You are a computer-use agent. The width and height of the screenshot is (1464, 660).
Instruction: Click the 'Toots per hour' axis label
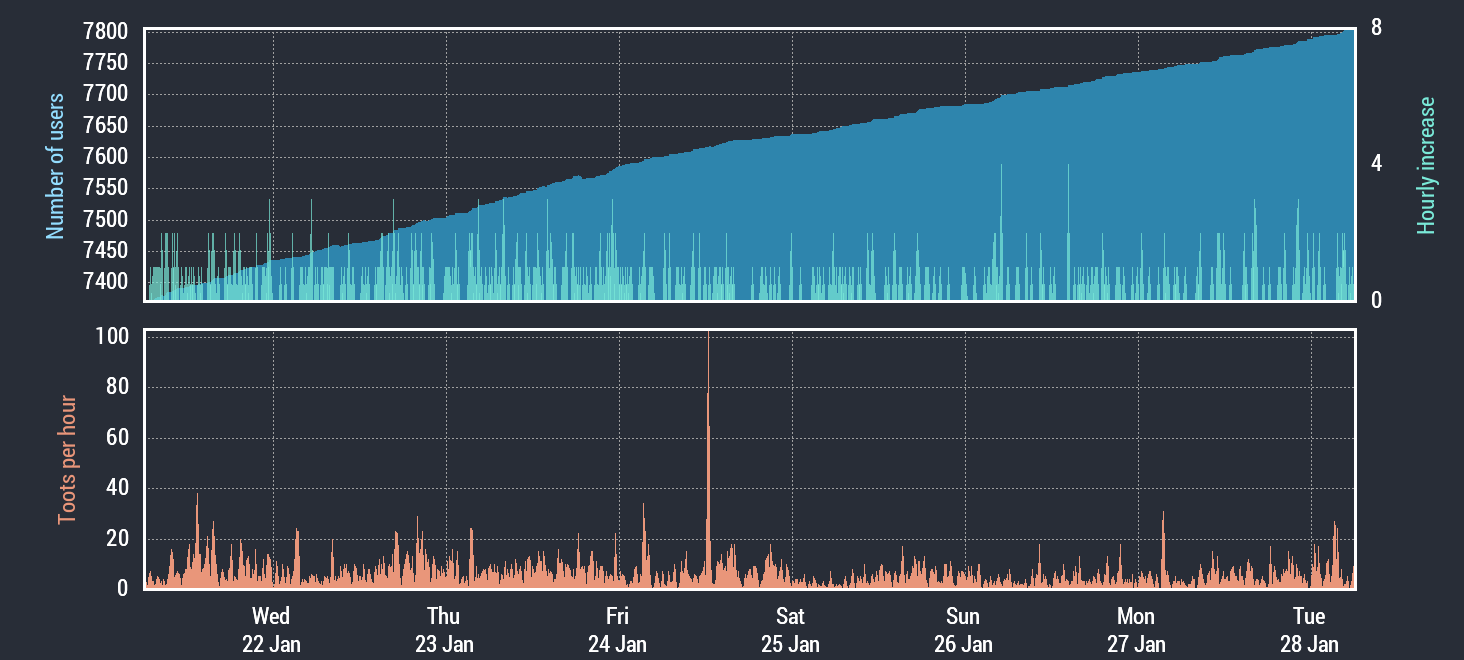pyautogui.click(x=67, y=458)
